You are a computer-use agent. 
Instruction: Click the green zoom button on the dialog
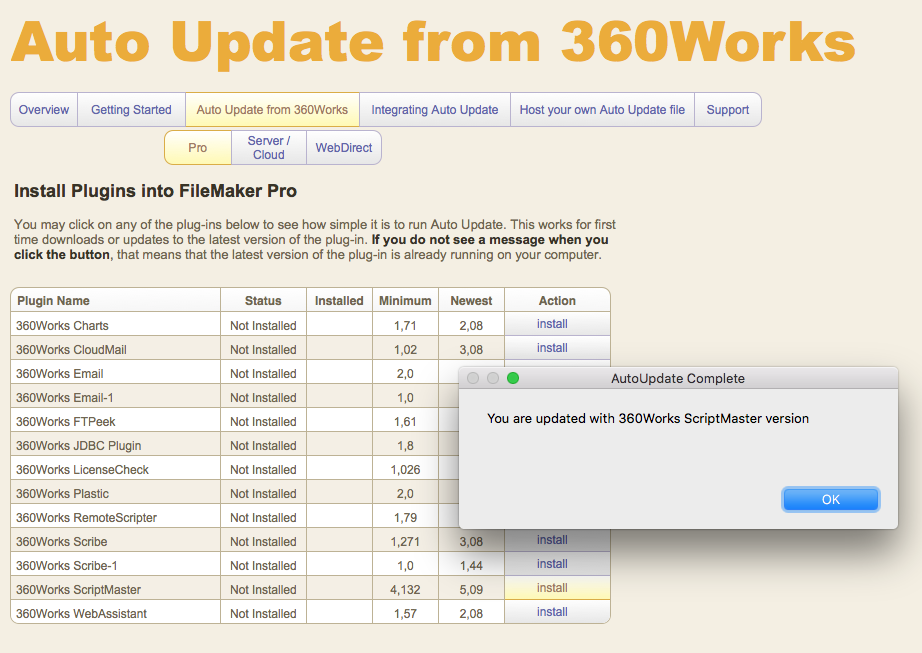click(x=513, y=378)
